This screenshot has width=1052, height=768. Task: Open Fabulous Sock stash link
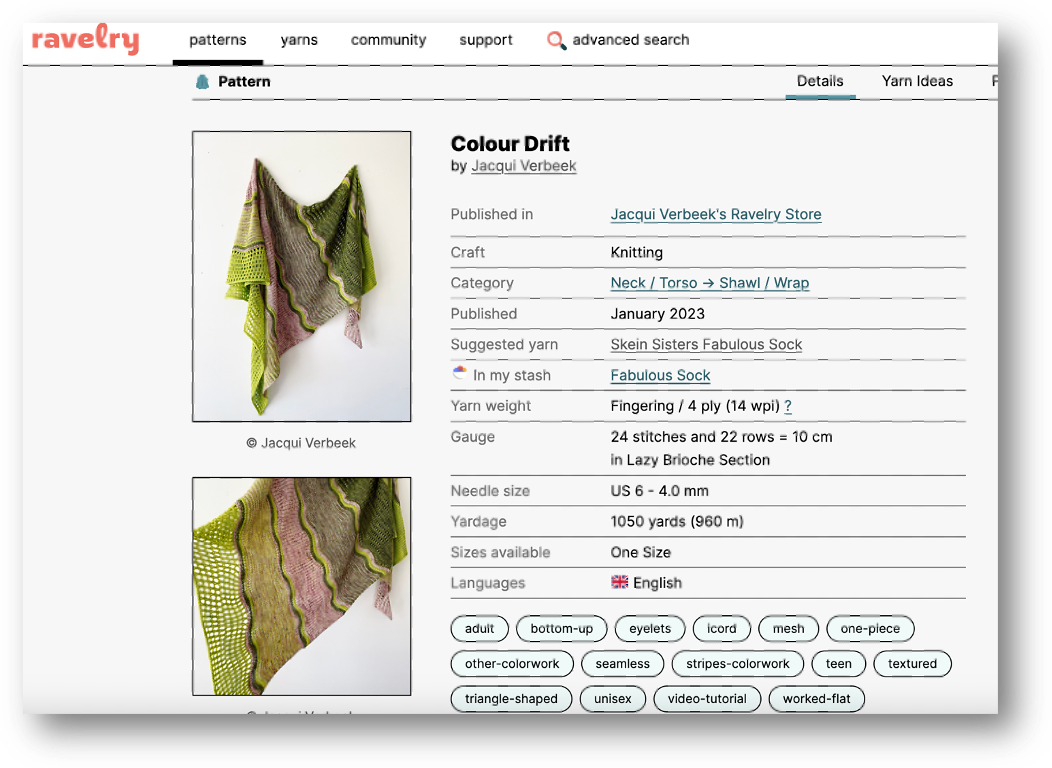660,376
